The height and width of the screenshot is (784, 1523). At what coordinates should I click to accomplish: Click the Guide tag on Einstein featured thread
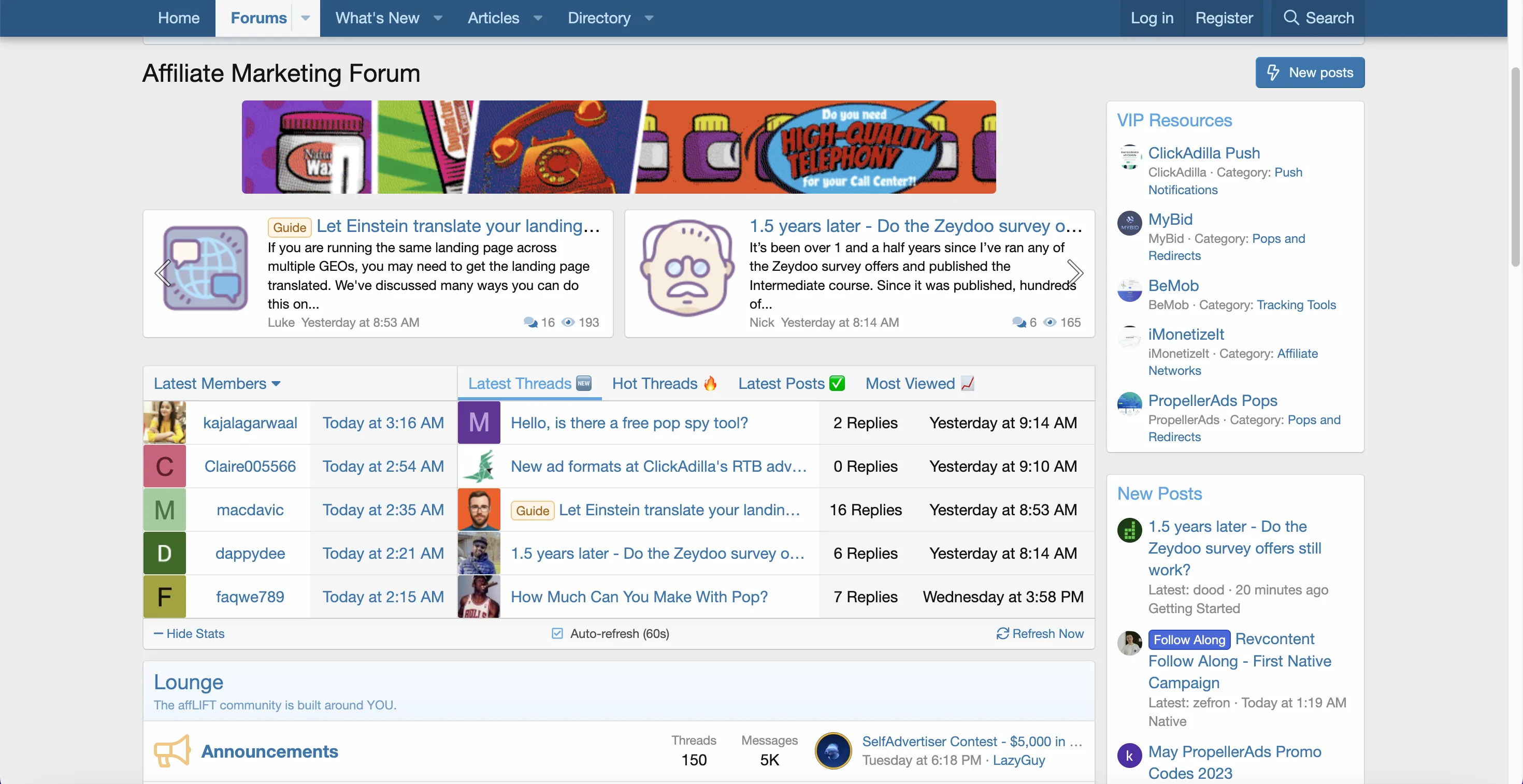(x=290, y=227)
